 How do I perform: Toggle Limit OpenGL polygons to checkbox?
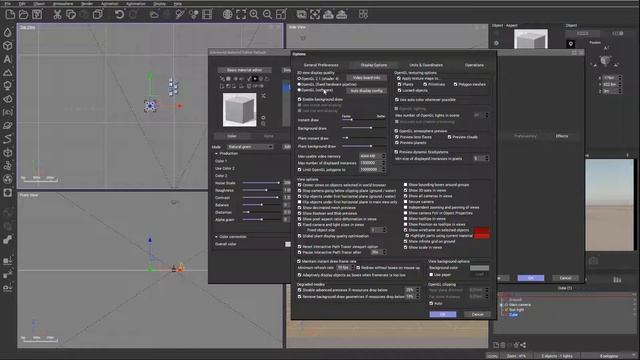click(300, 169)
